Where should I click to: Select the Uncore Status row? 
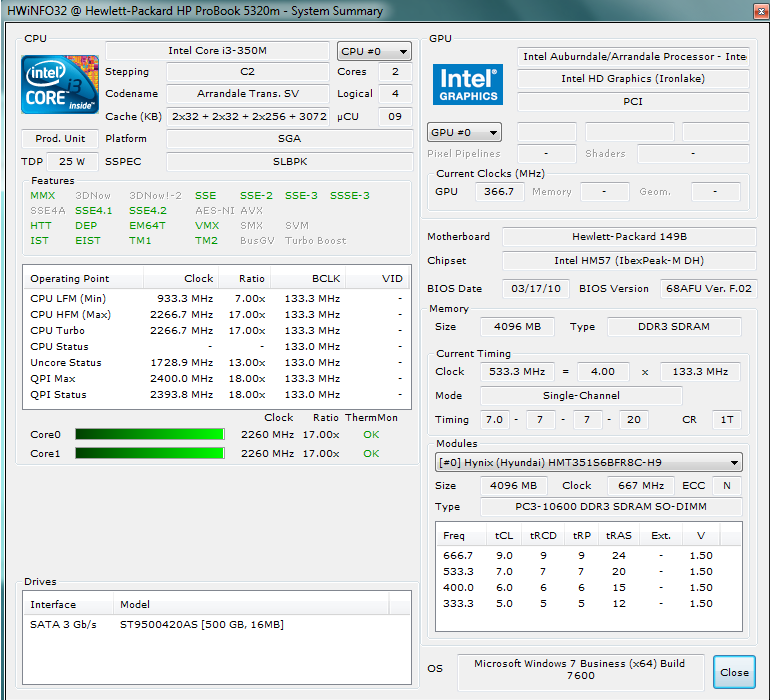(x=217, y=363)
